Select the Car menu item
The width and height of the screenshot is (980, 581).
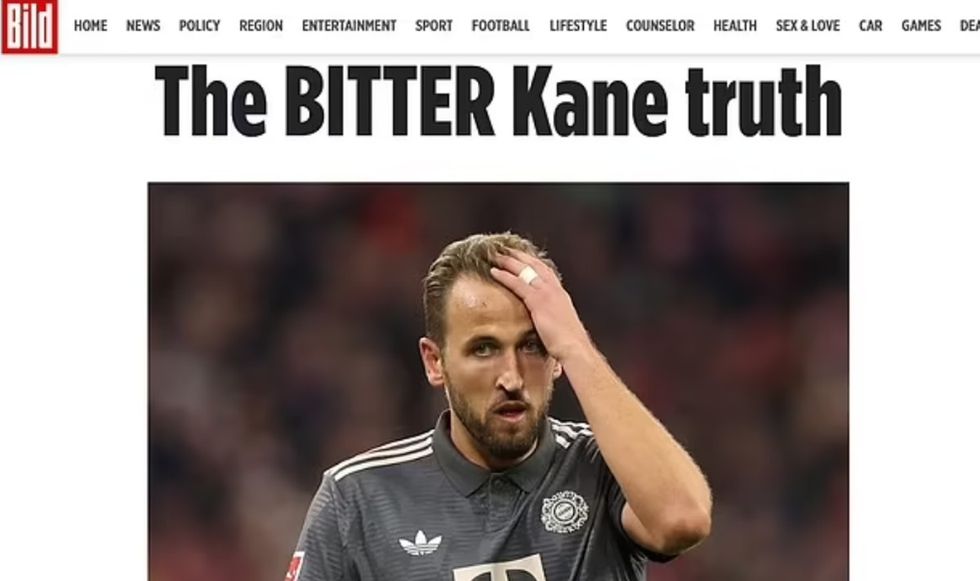(871, 26)
